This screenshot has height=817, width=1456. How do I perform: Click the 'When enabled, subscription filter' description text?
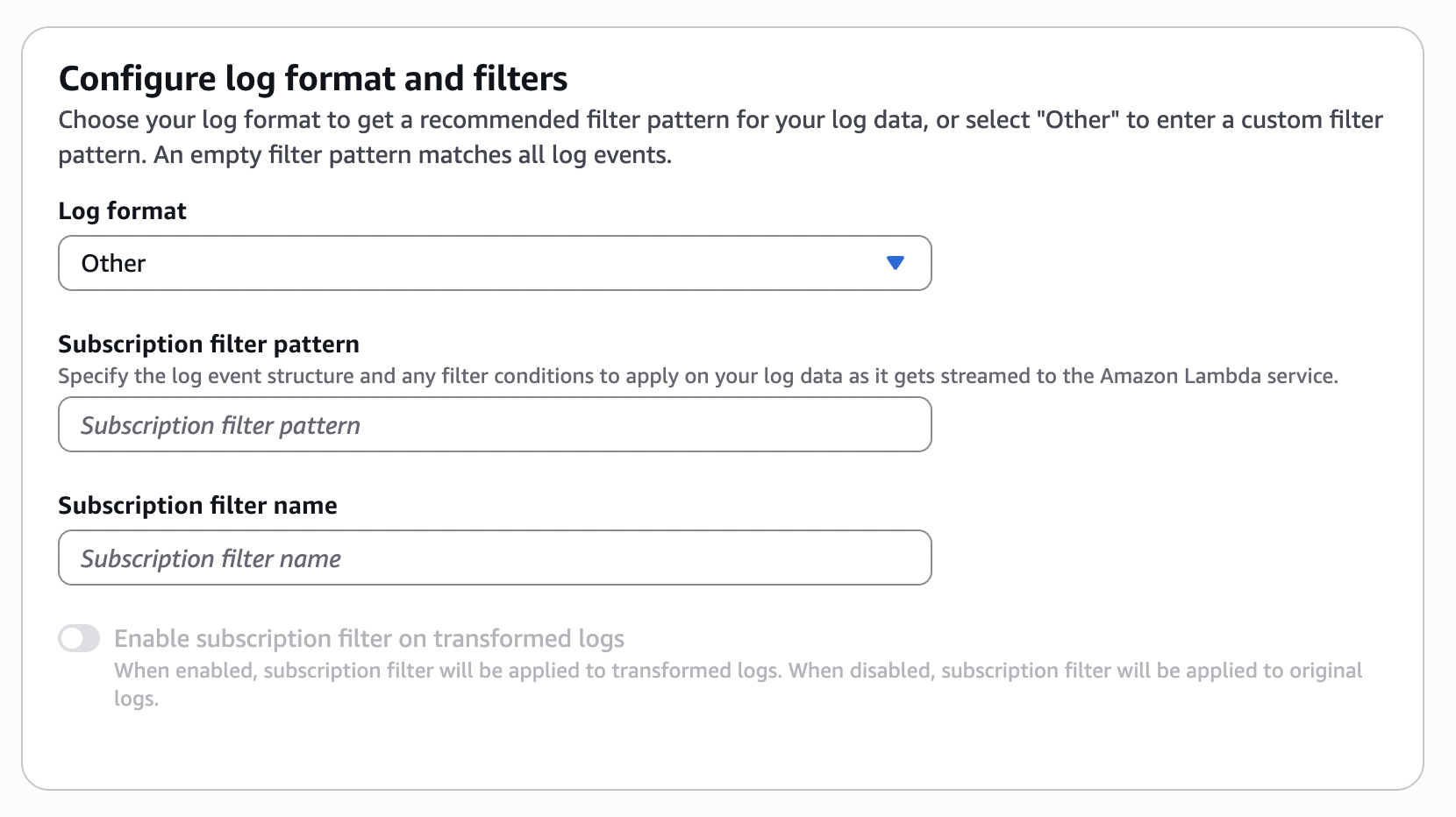coord(737,671)
